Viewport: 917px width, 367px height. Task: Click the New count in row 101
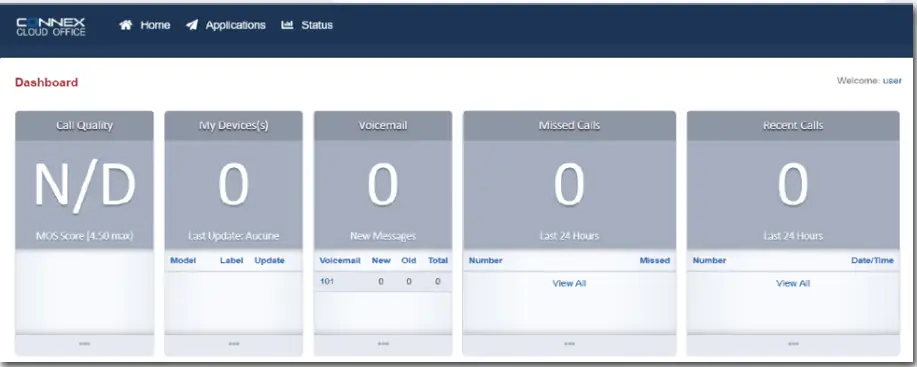[381, 282]
